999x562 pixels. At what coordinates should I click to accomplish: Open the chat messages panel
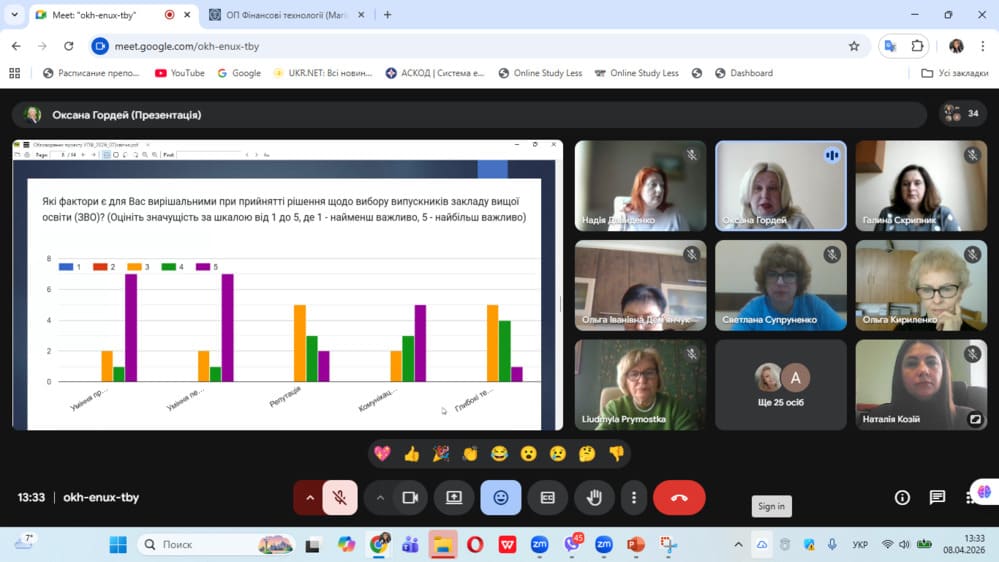coord(937,498)
